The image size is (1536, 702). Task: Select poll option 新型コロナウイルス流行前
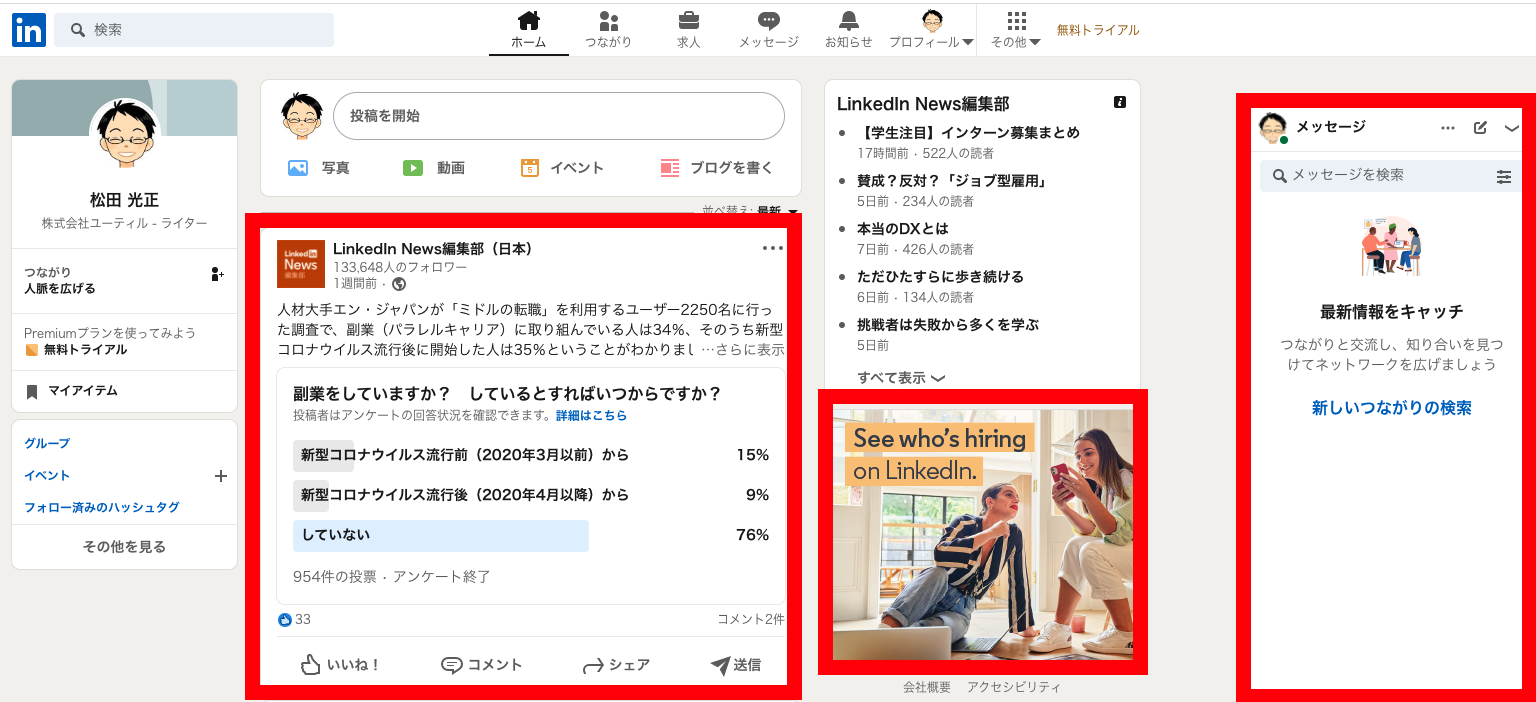(x=531, y=455)
